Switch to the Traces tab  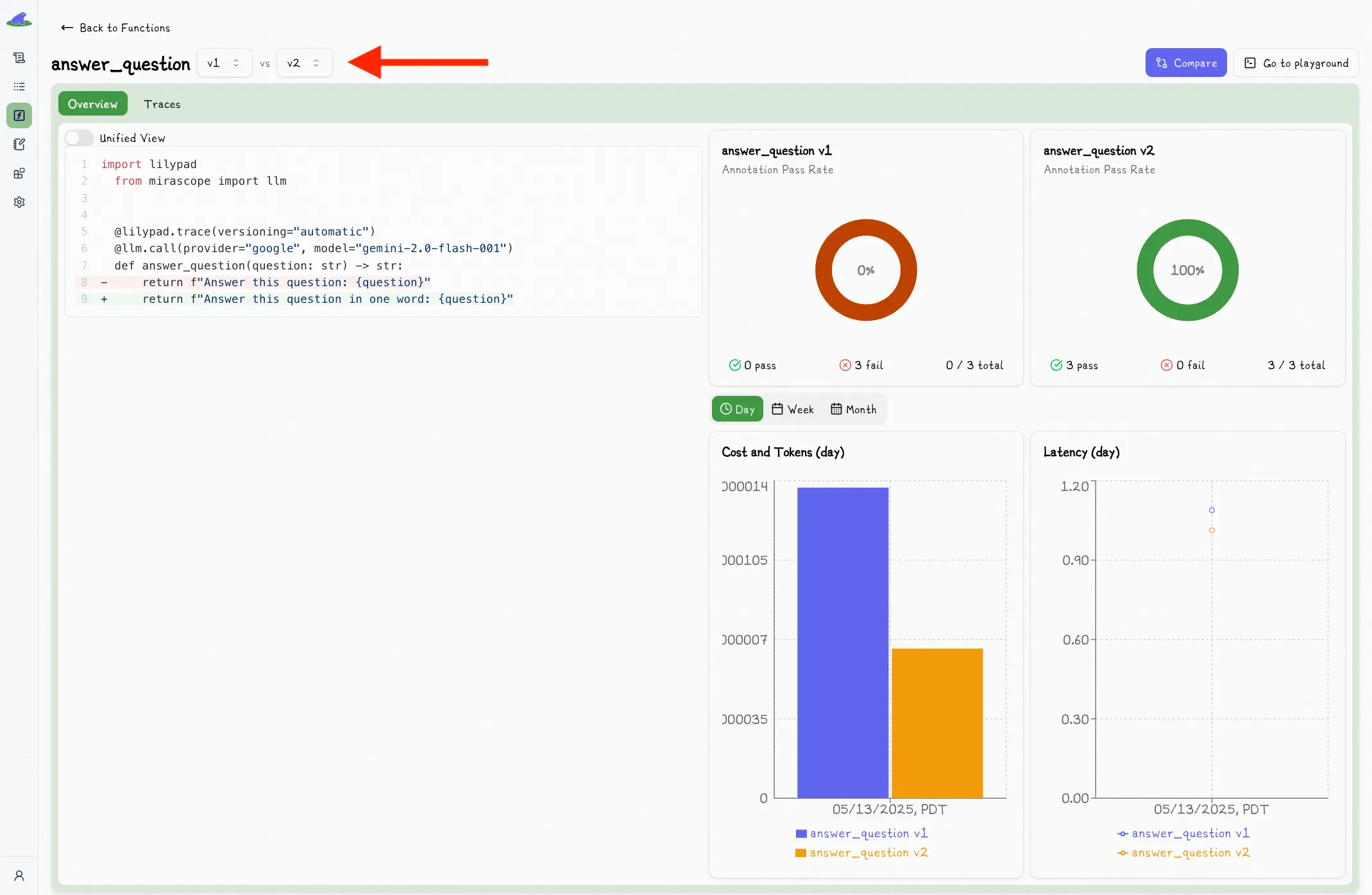[162, 104]
